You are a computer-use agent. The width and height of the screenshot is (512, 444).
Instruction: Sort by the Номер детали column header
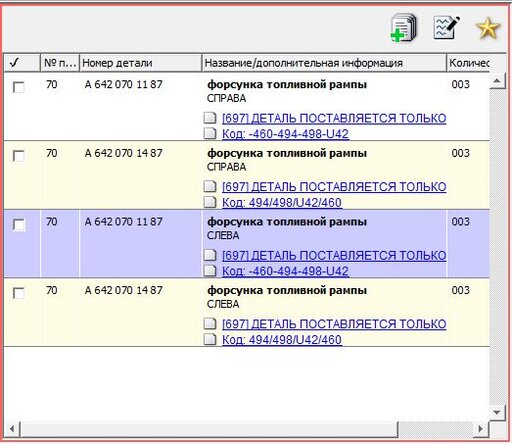point(140,63)
